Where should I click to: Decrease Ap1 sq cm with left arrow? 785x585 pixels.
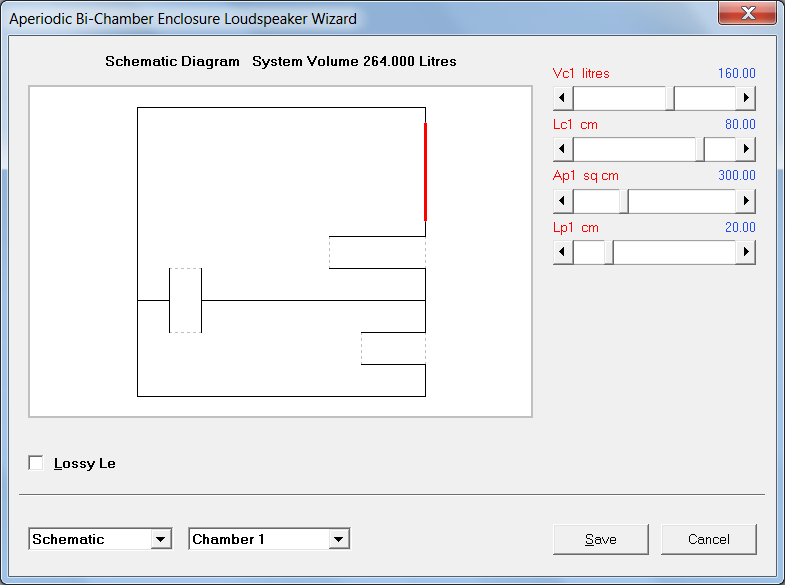coord(563,201)
